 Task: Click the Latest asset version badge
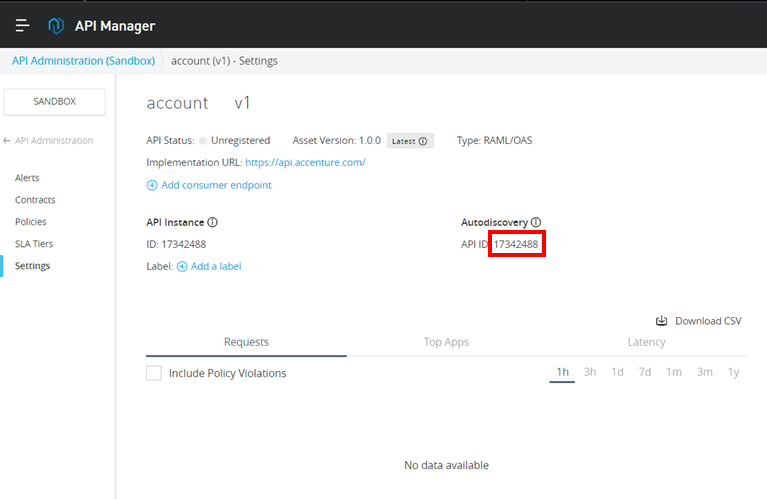[409, 141]
